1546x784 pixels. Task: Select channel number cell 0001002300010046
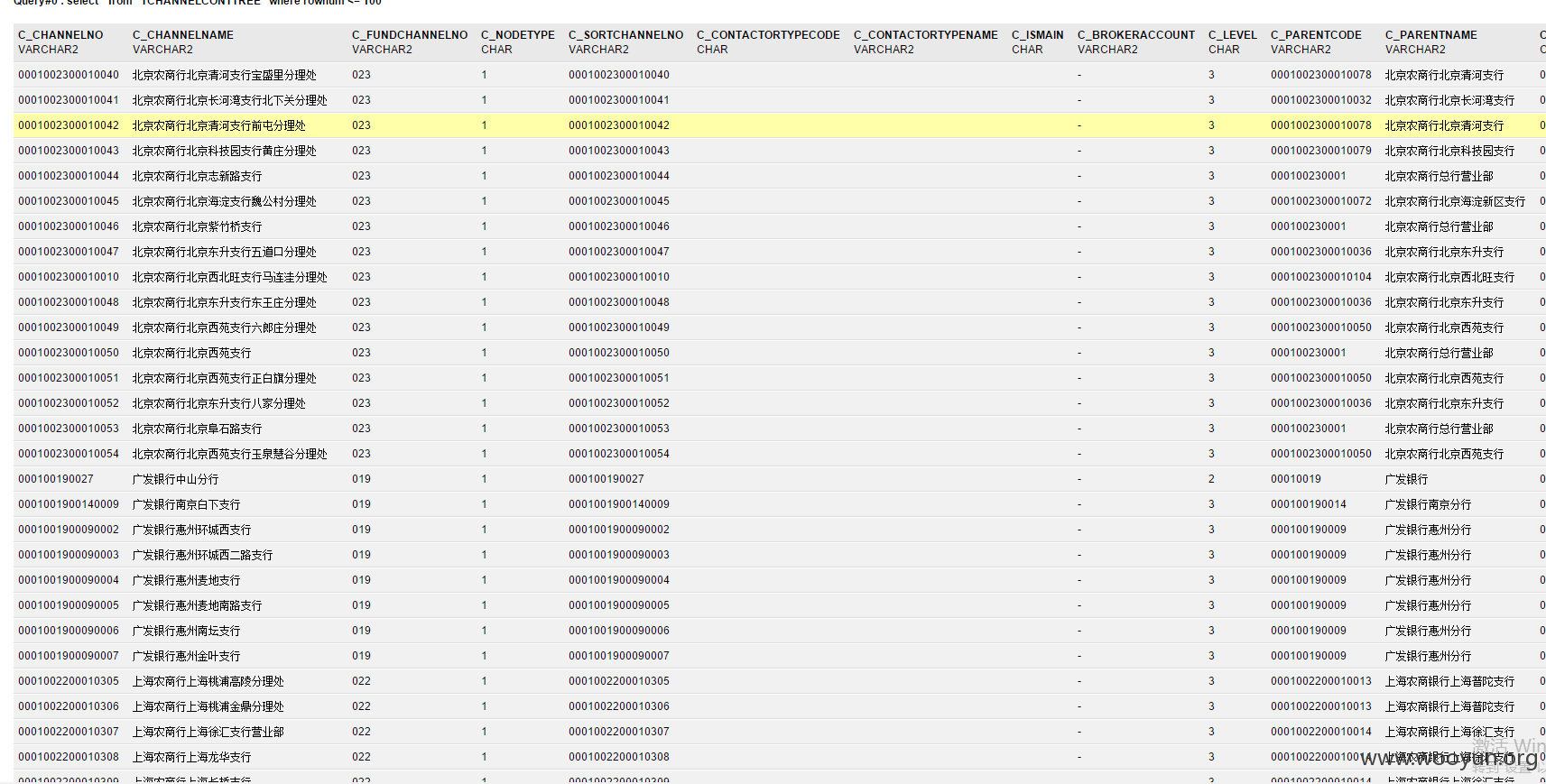[69, 226]
